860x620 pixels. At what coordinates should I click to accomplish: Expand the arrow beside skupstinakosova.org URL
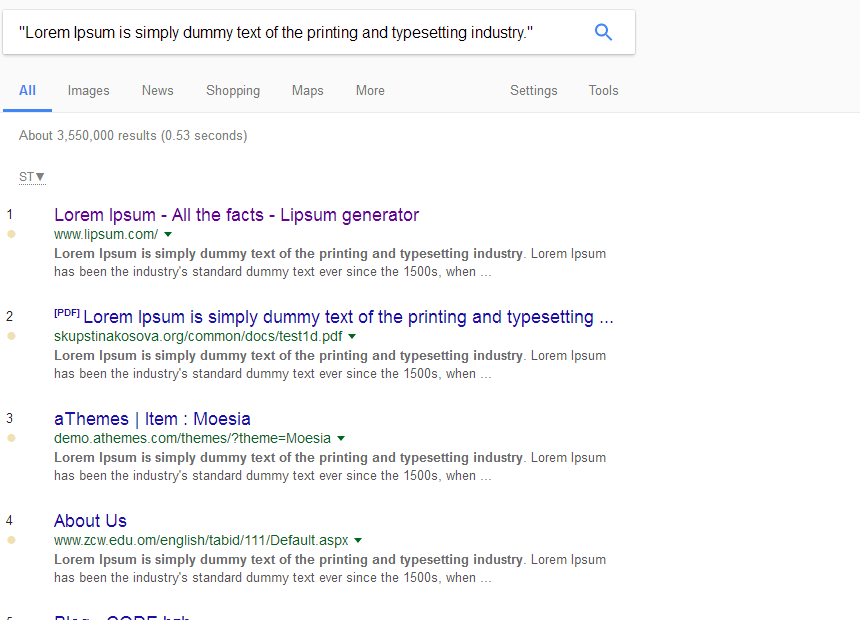pyautogui.click(x=352, y=336)
